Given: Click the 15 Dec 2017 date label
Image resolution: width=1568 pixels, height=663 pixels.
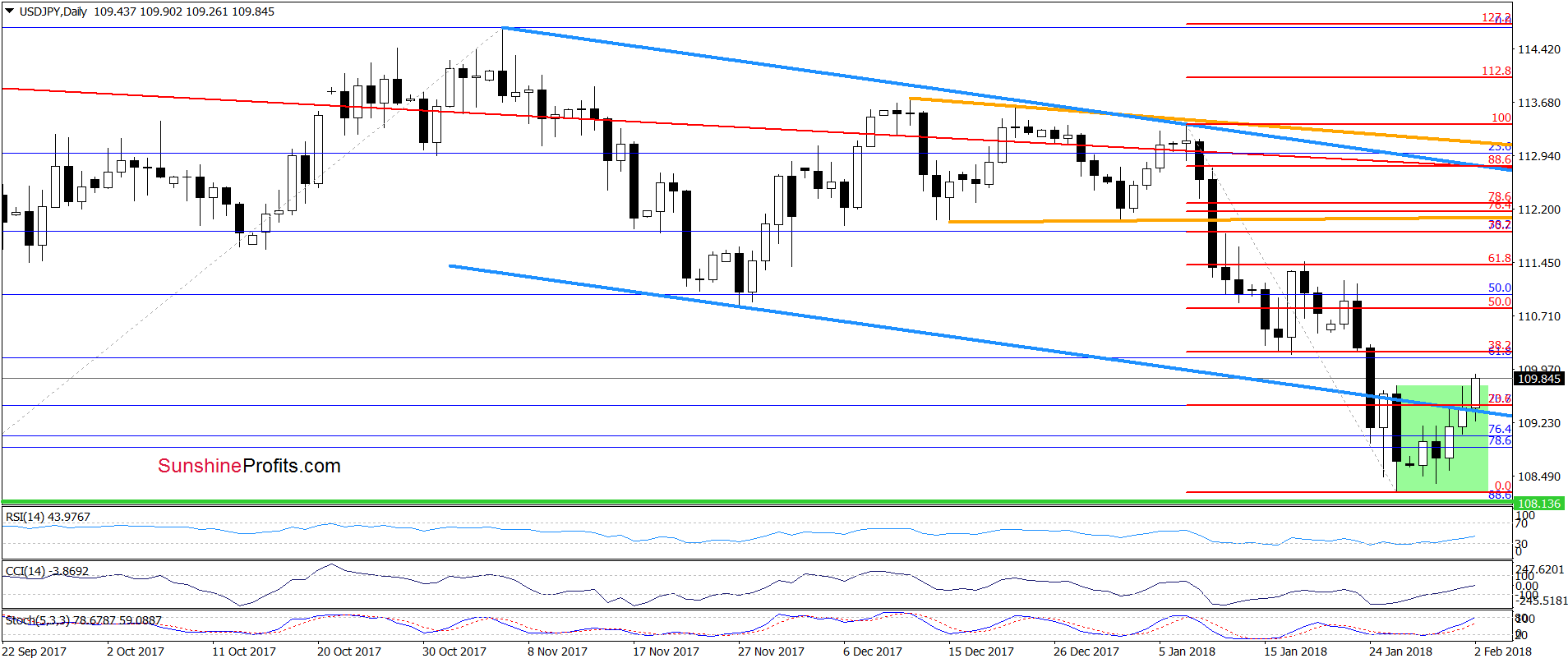Looking at the screenshot, I should click(981, 651).
